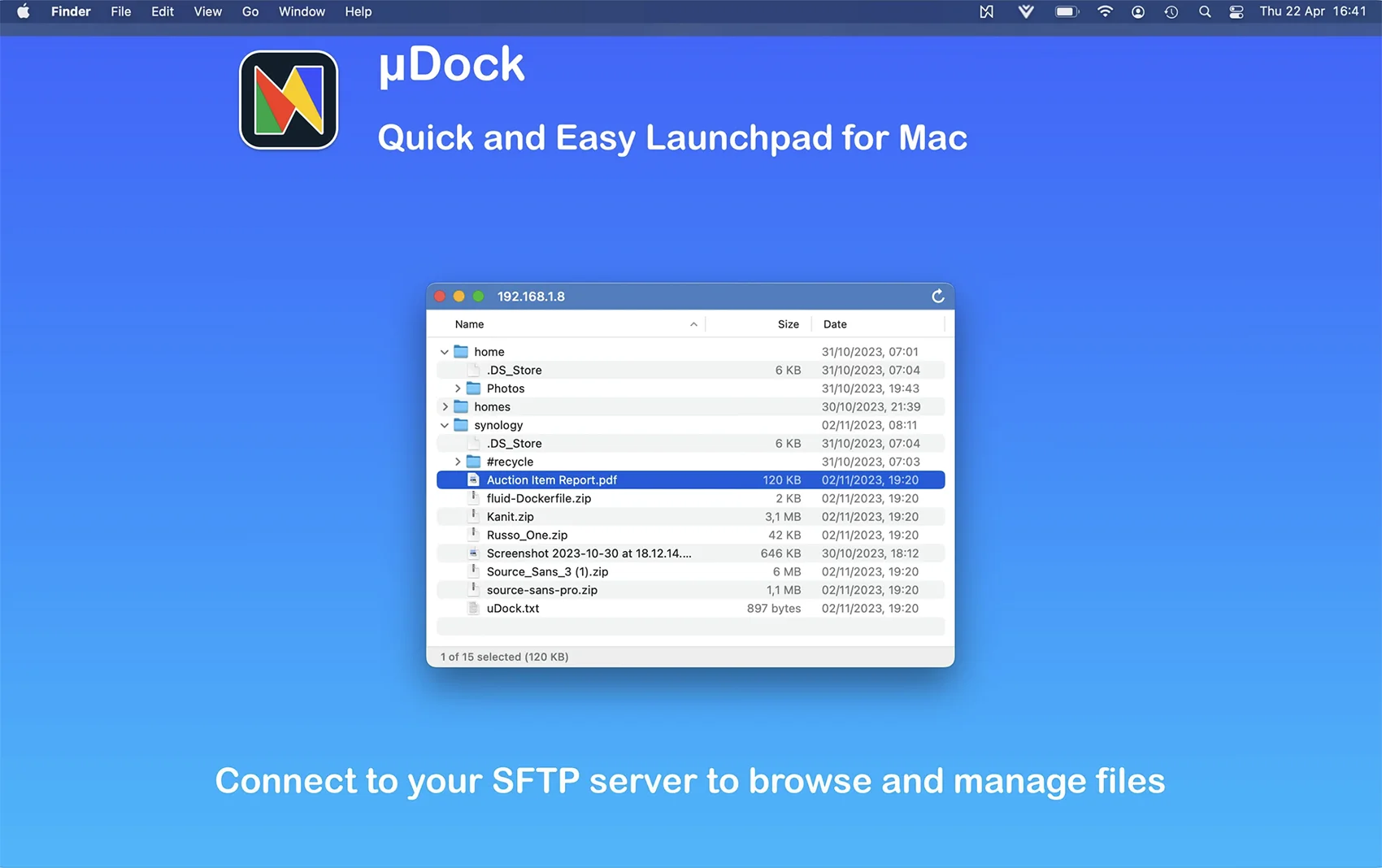Expand the #recycle folder
This screenshot has height=868, width=1382.
pos(458,462)
